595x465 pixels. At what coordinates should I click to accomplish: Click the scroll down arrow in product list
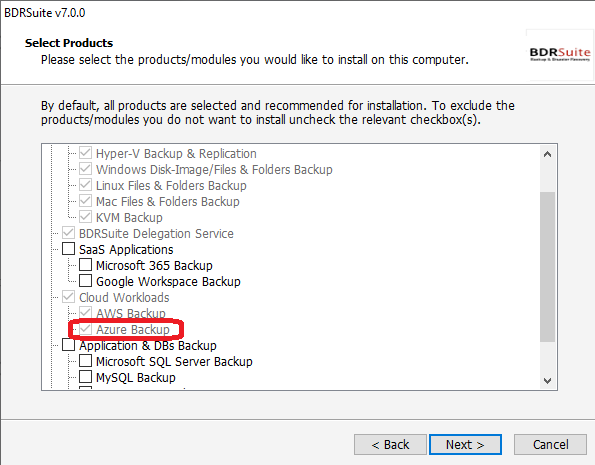click(547, 380)
